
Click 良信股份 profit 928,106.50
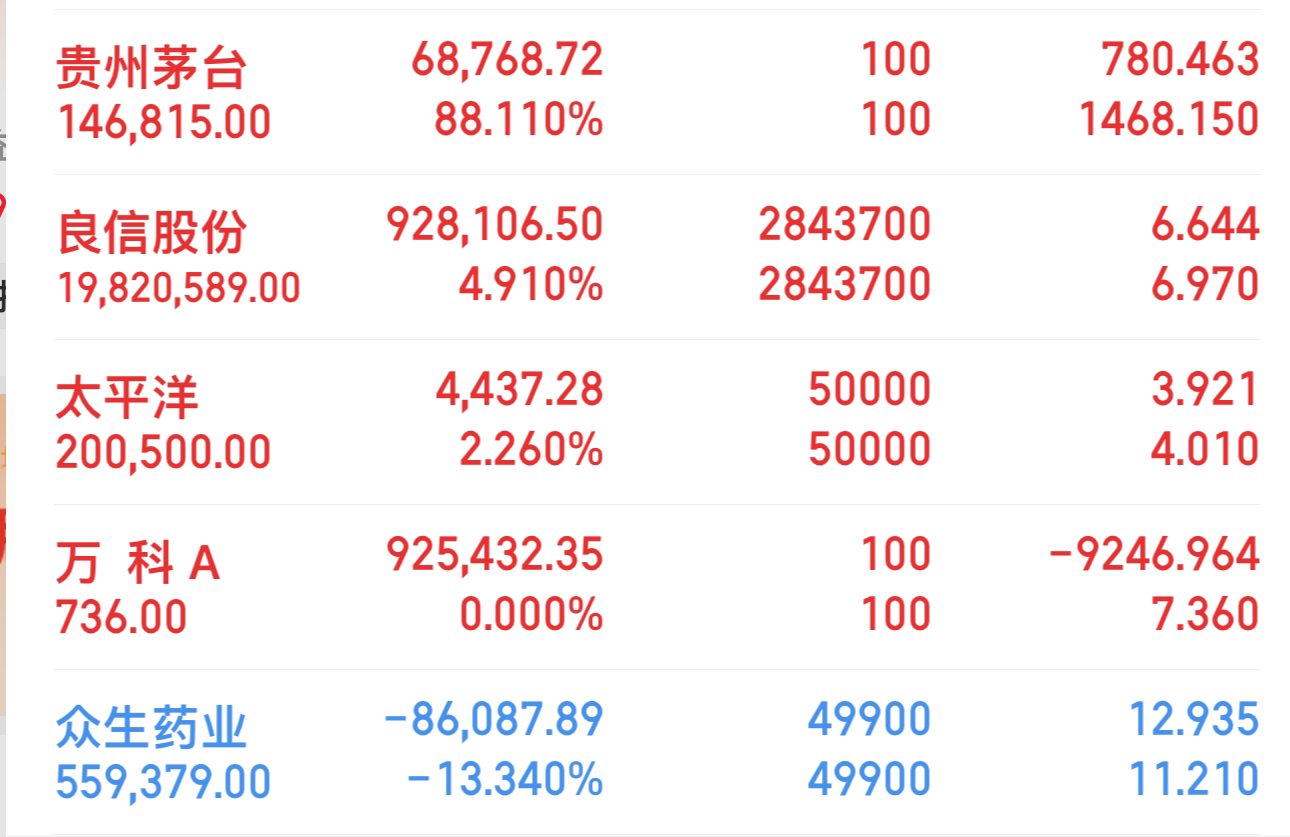pyautogui.click(x=495, y=225)
